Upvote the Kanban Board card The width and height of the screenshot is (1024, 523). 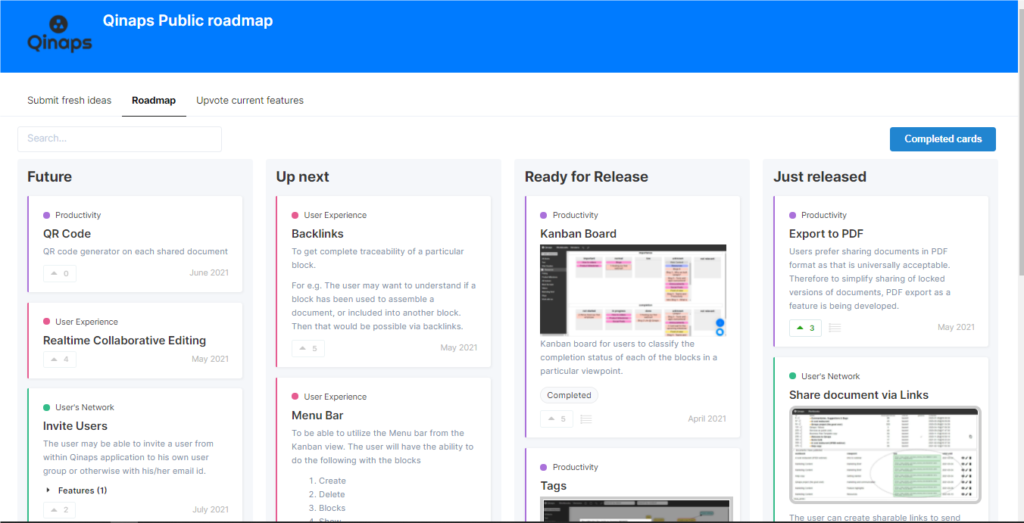(557, 419)
